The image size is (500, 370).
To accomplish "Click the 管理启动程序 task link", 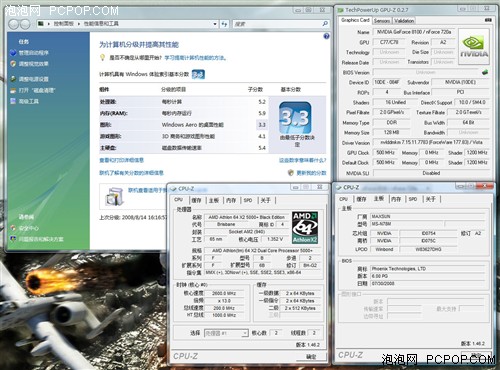I will [33, 53].
